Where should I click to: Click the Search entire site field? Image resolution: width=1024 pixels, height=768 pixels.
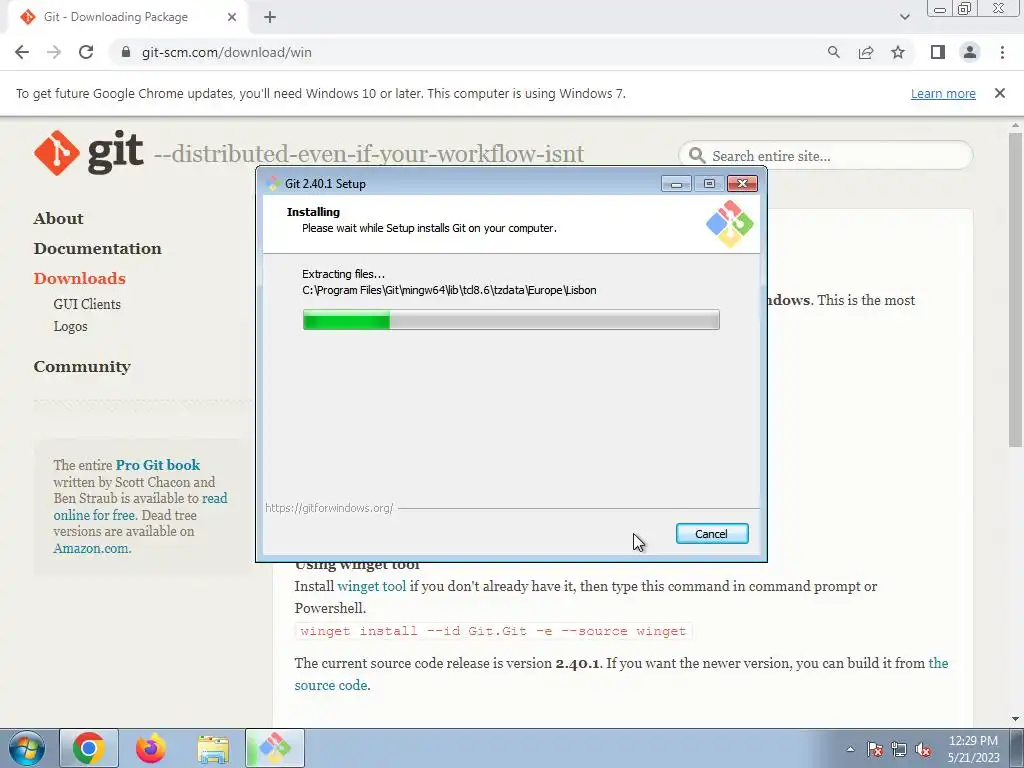click(825, 155)
